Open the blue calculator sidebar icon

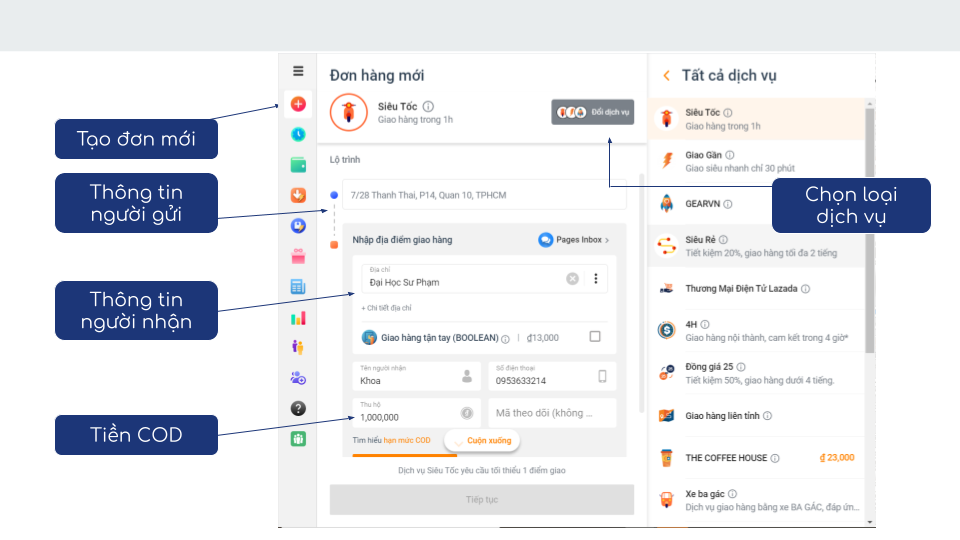(x=298, y=287)
